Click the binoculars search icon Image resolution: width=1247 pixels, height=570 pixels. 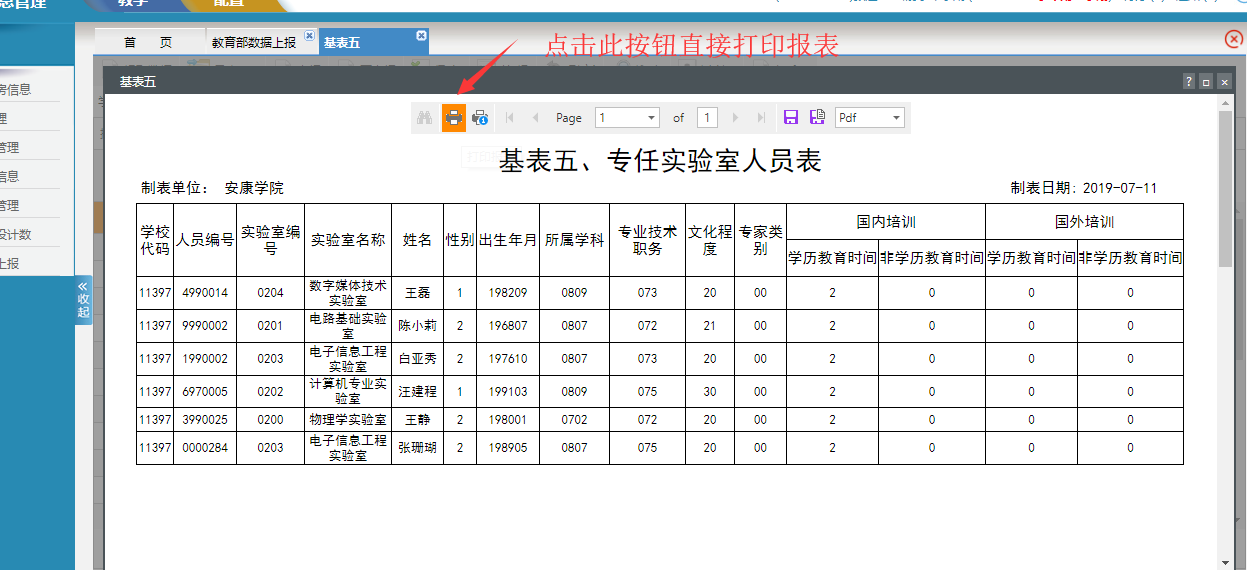pos(424,118)
